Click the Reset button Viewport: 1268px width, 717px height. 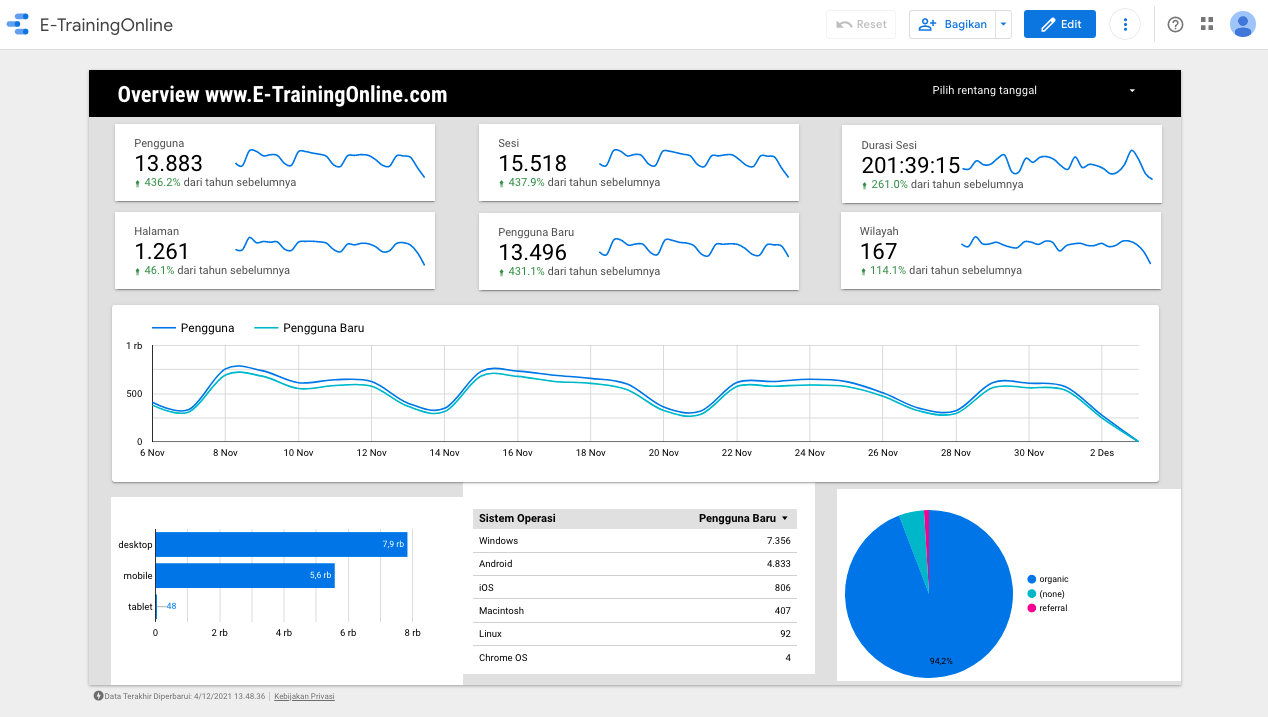pyautogui.click(x=861, y=24)
